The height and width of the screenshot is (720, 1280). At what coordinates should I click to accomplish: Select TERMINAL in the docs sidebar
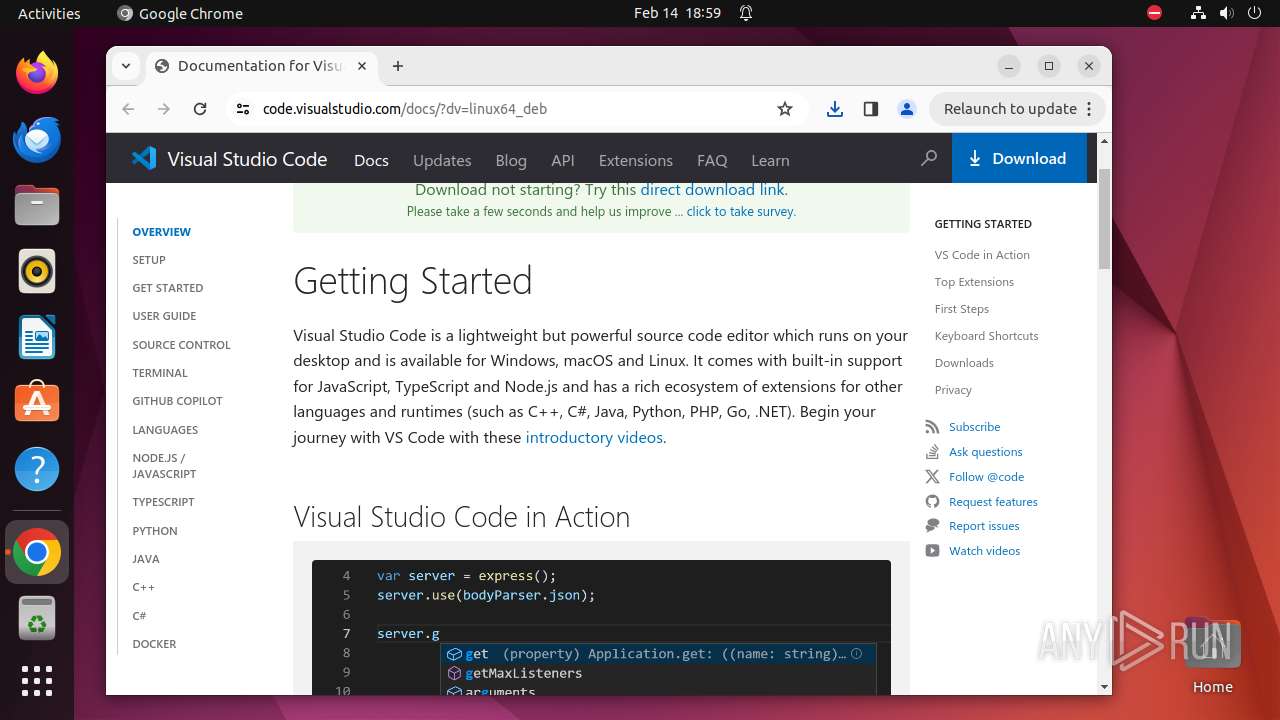(160, 373)
